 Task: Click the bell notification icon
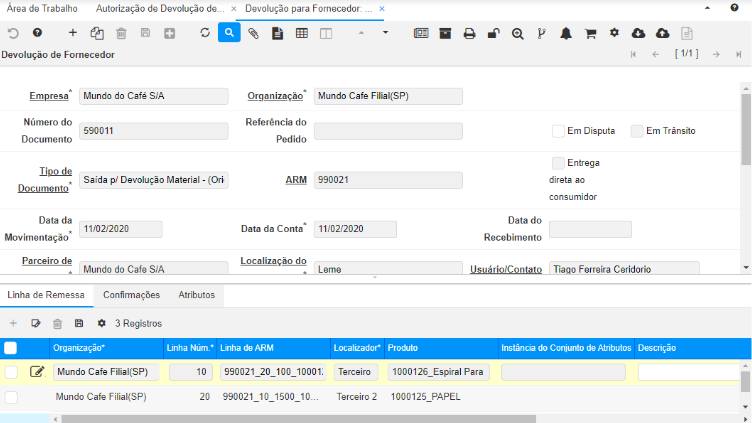coord(566,33)
